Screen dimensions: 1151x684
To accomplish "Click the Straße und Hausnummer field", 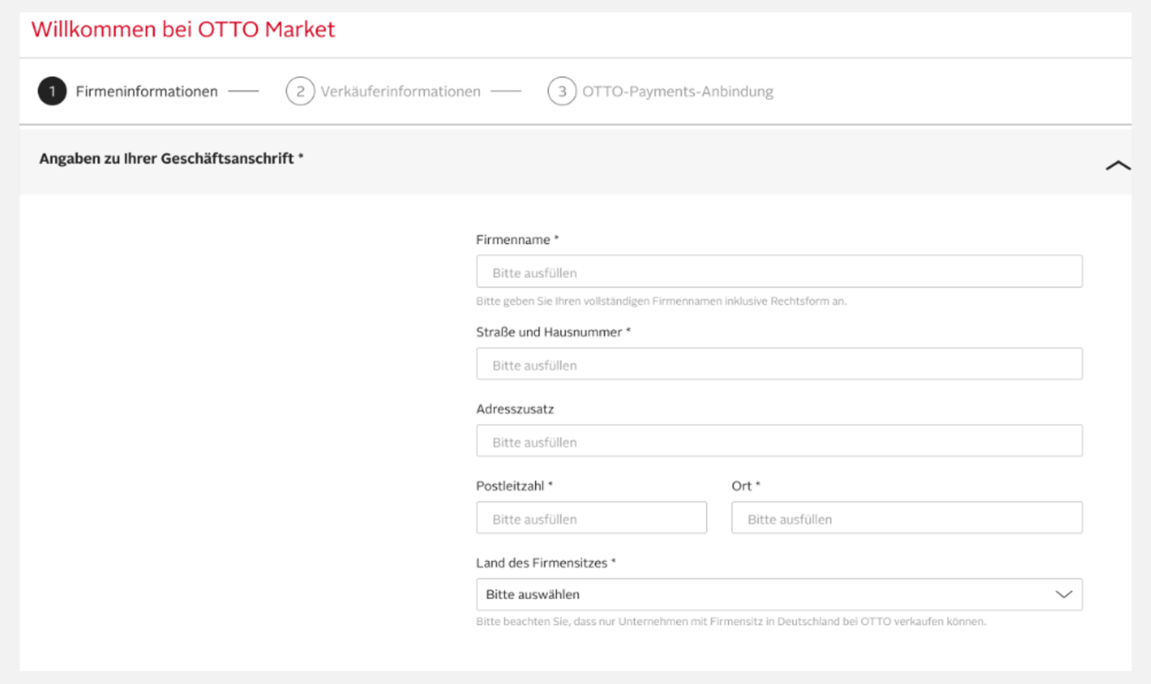I will 779,363.
